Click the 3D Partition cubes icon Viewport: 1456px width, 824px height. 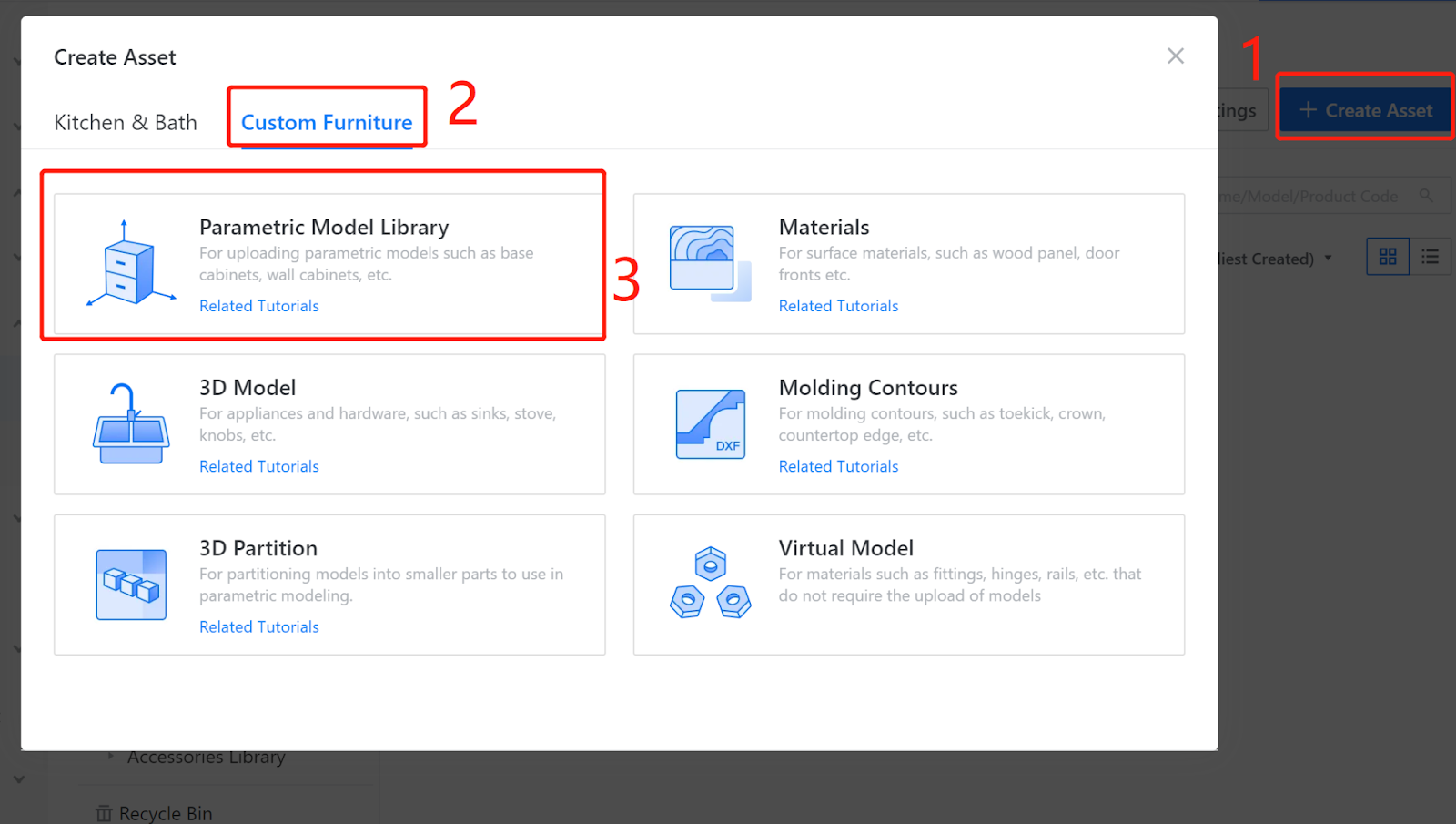click(x=131, y=585)
